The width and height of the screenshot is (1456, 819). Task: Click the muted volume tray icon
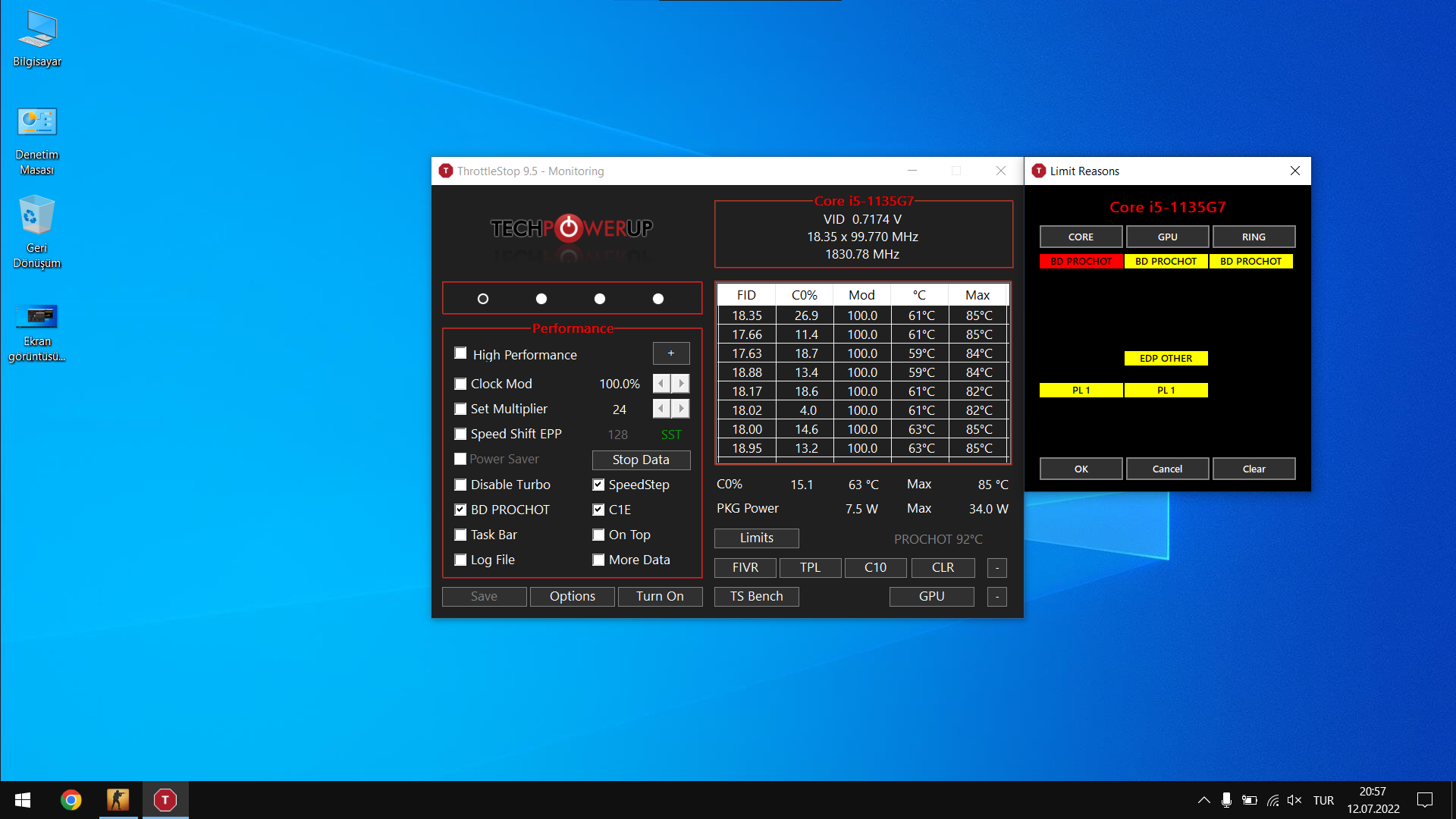point(1294,800)
